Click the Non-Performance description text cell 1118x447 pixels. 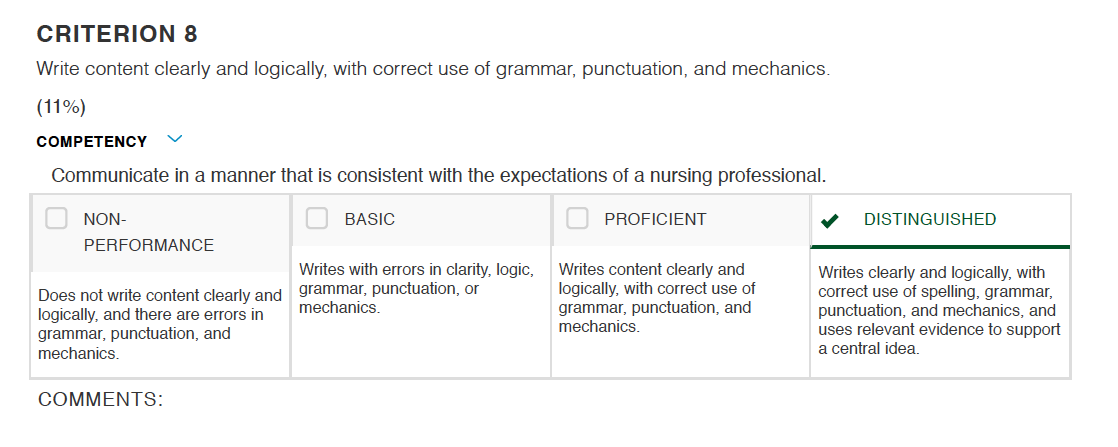[160, 324]
